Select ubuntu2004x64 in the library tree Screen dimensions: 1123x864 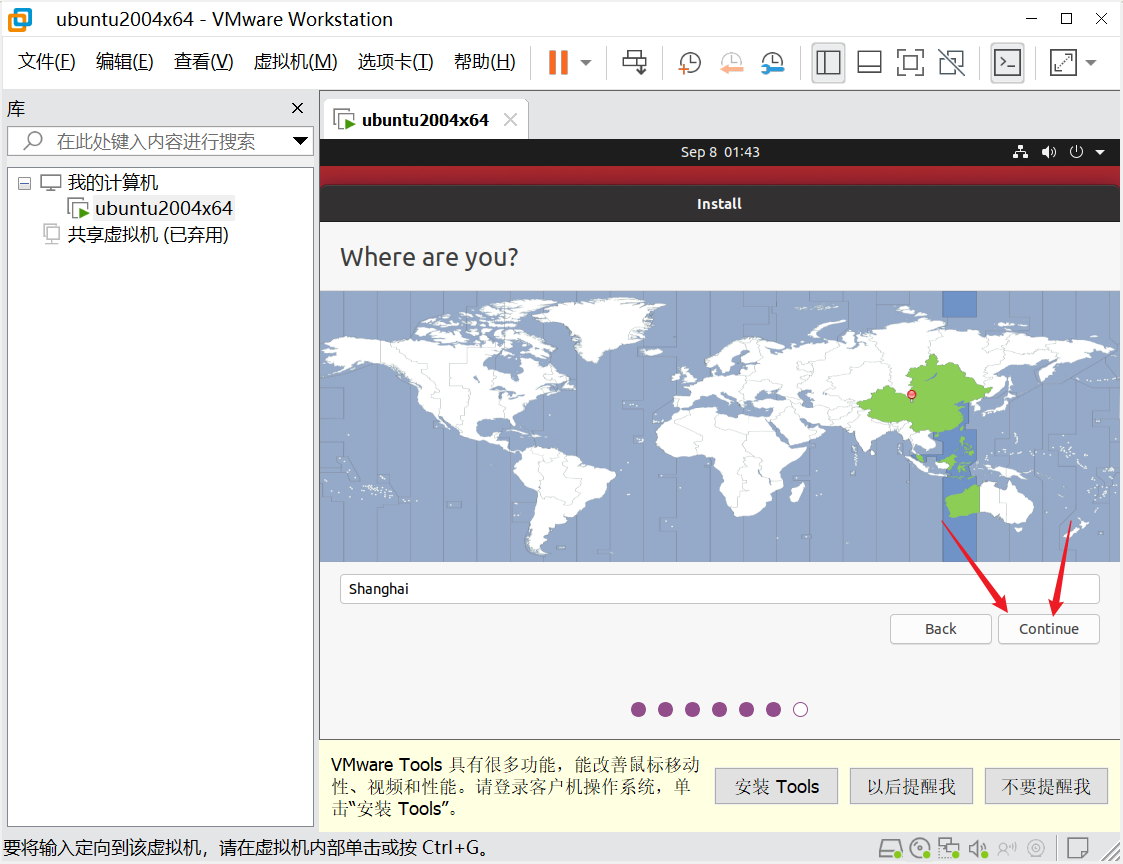click(x=163, y=208)
